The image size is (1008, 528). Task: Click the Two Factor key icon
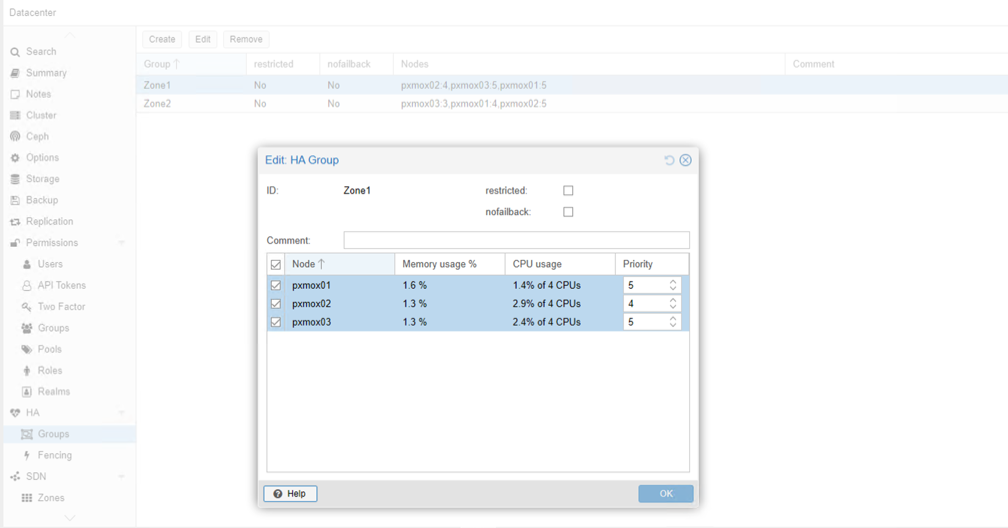(27, 307)
